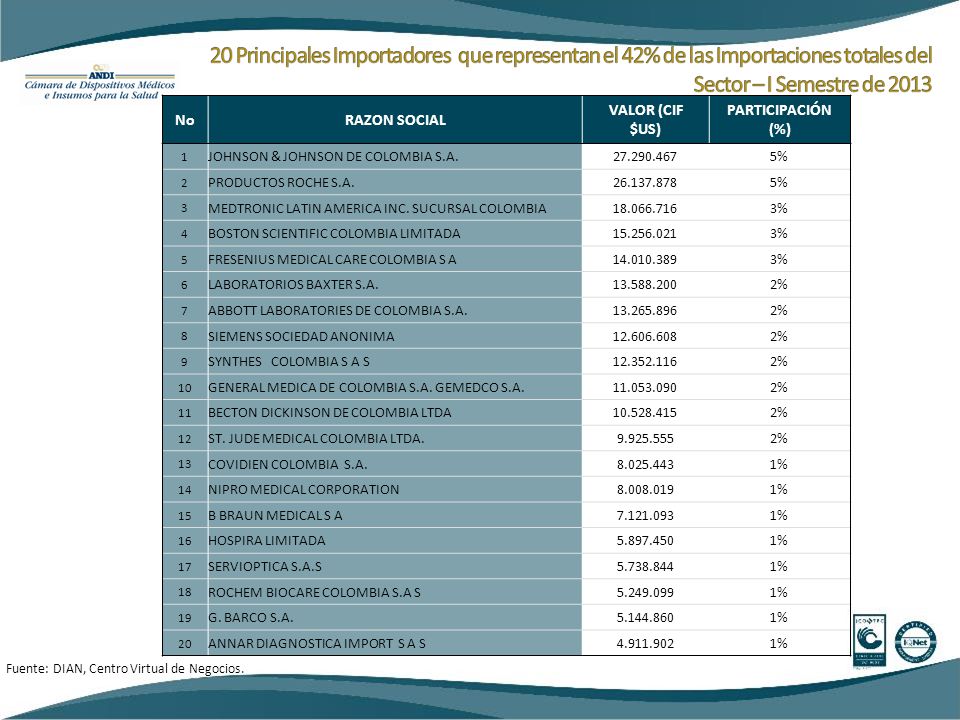Click the ICONTEC certification badge
960x720 pixels.
pos(869,640)
